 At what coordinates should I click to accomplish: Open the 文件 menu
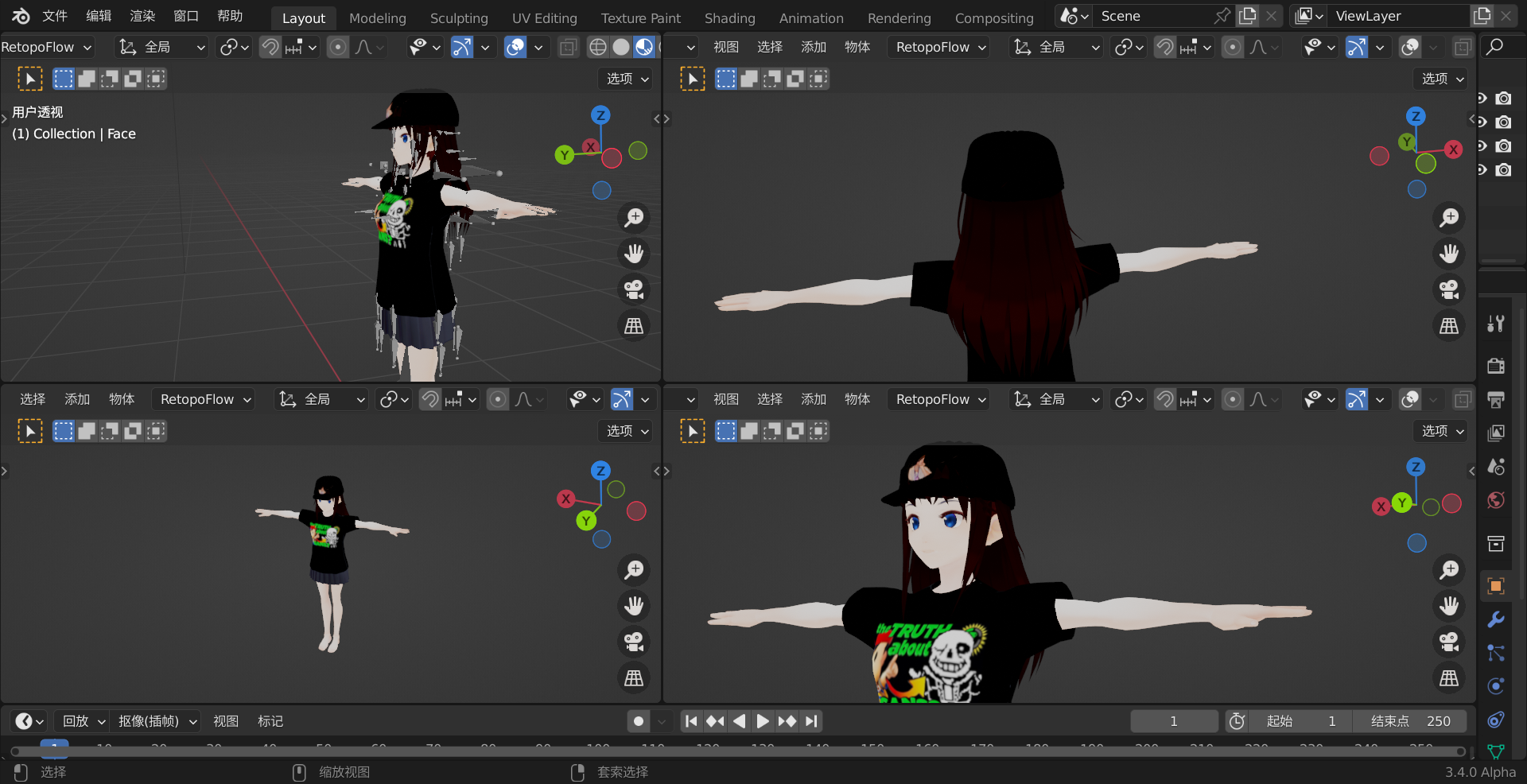pos(53,15)
